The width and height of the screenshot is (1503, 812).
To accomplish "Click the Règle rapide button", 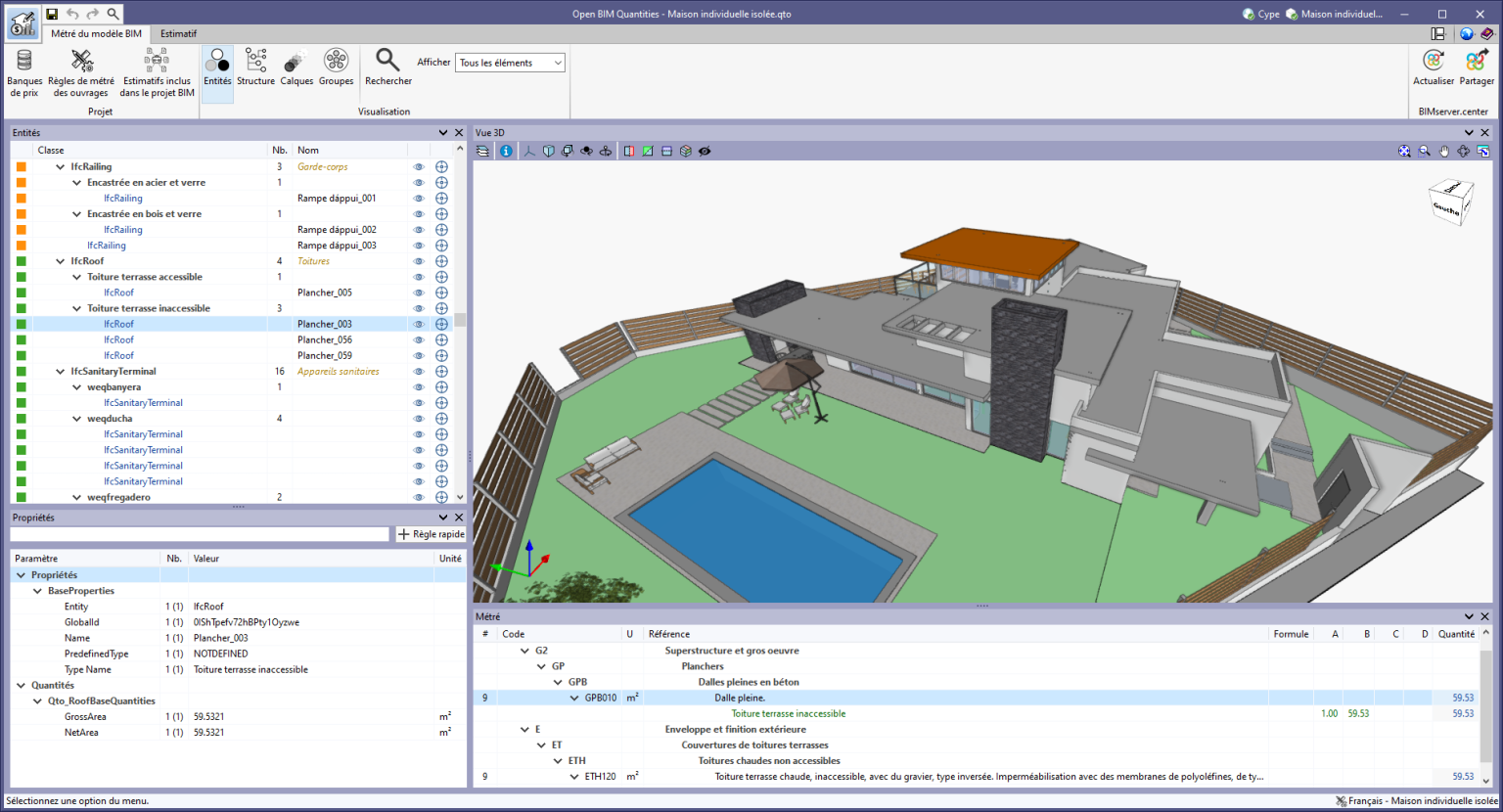I will coord(431,534).
